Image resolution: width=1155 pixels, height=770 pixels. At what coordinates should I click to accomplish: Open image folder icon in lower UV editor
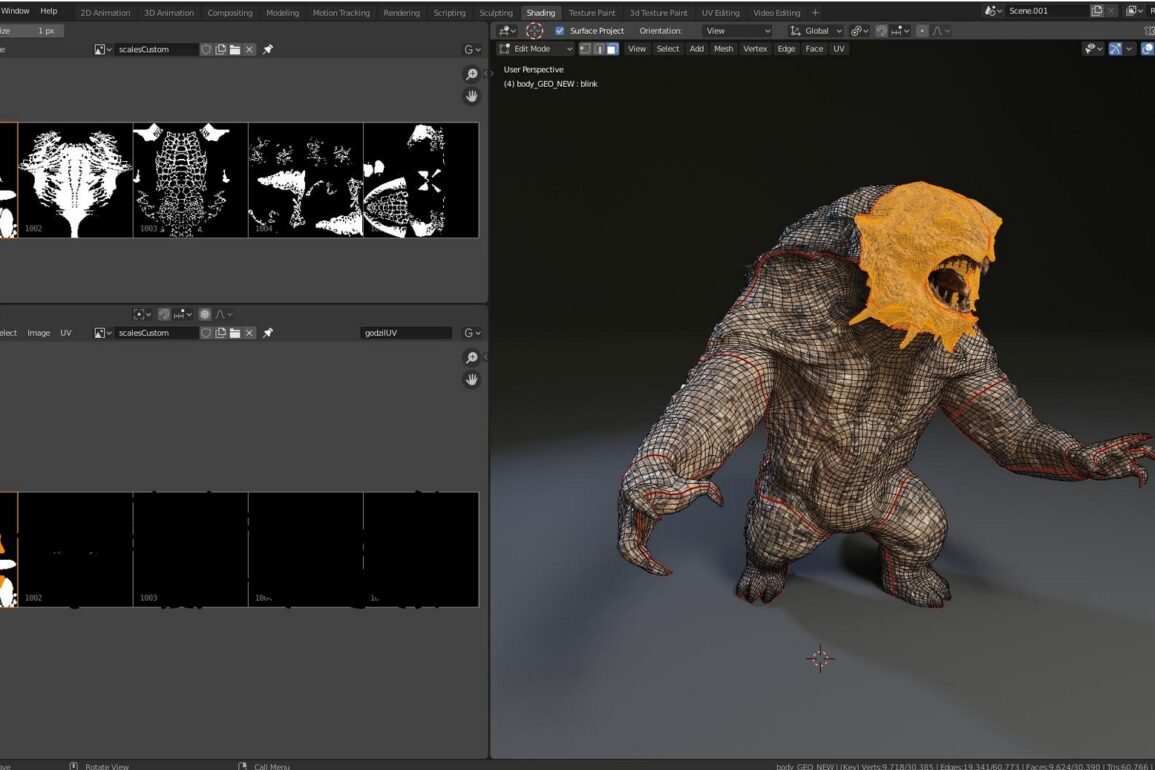pos(235,332)
